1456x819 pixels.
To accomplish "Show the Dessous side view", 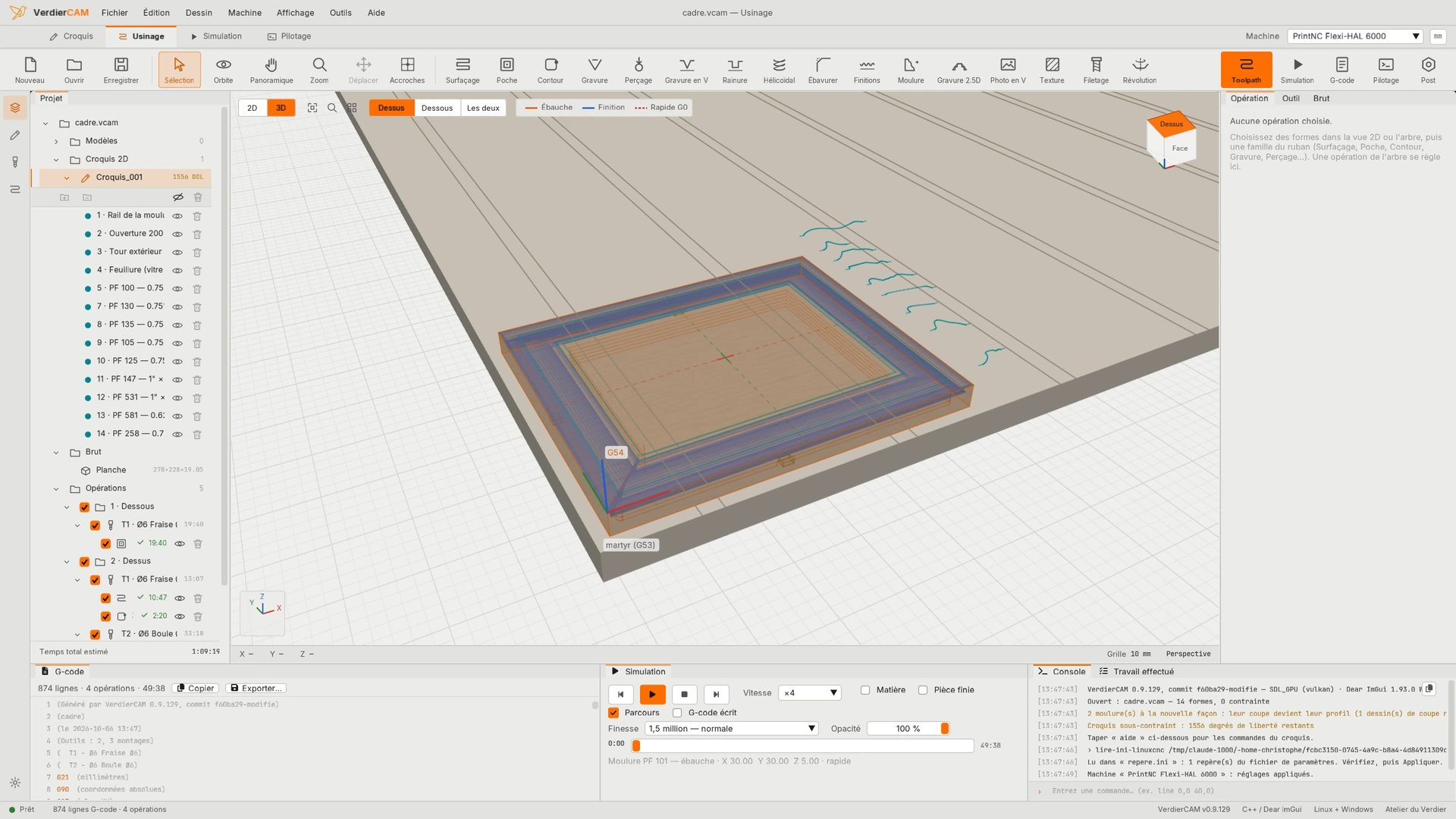I will tap(437, 108).
